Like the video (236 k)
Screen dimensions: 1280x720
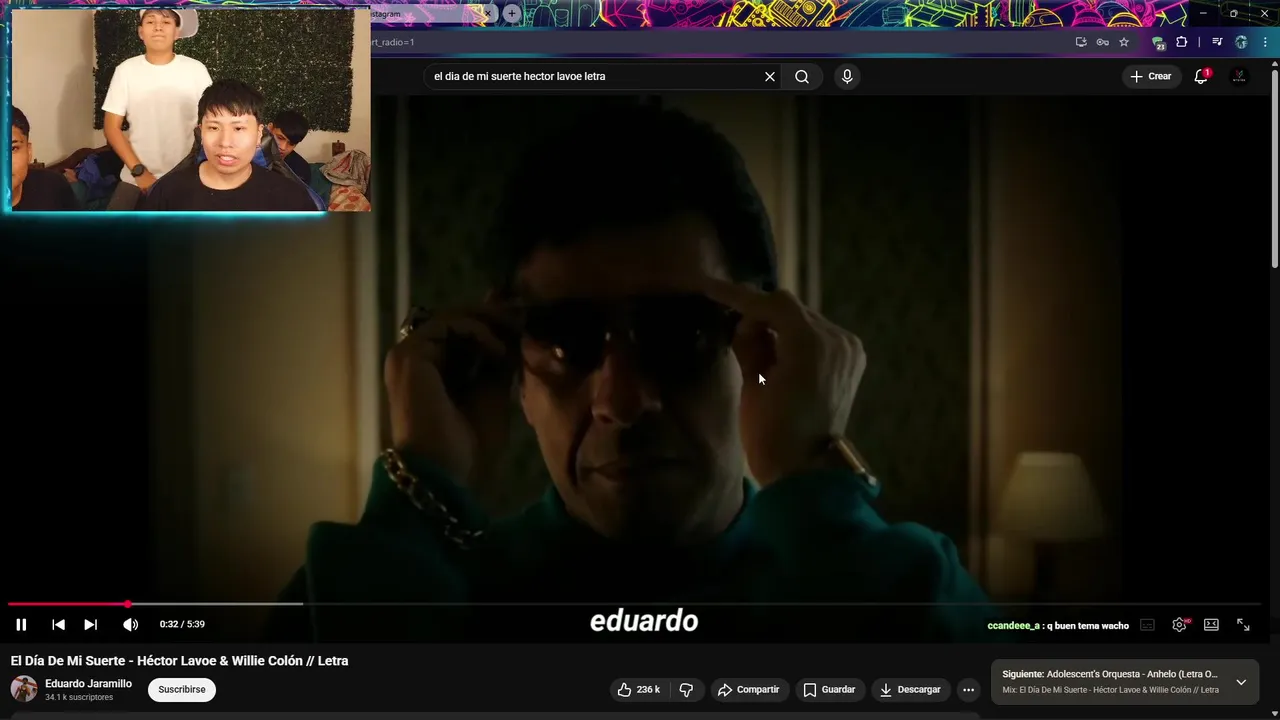[638, 689]
